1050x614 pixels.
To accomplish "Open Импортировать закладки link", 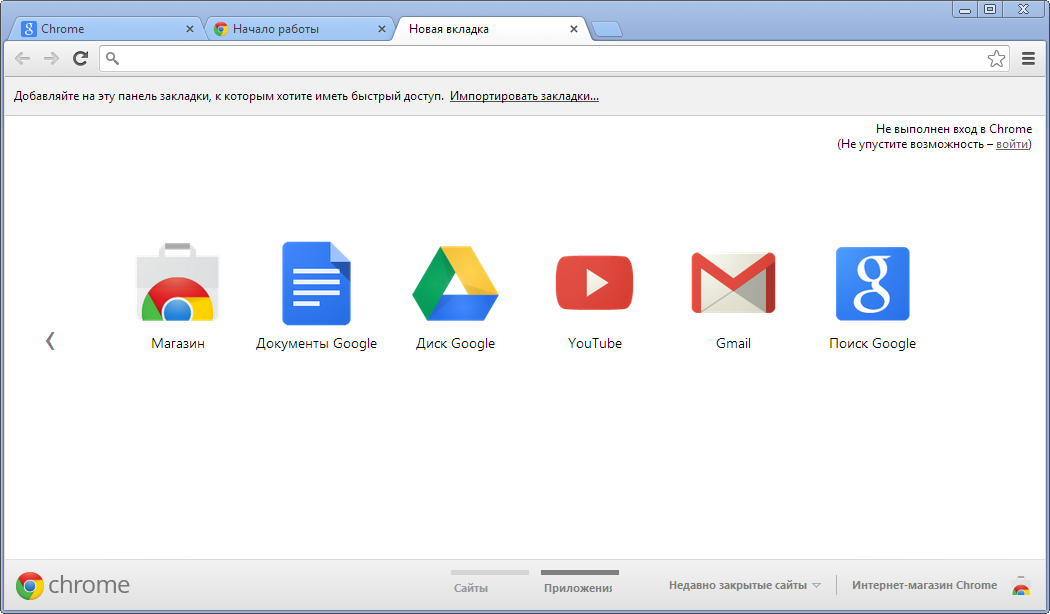I will 524,95.
